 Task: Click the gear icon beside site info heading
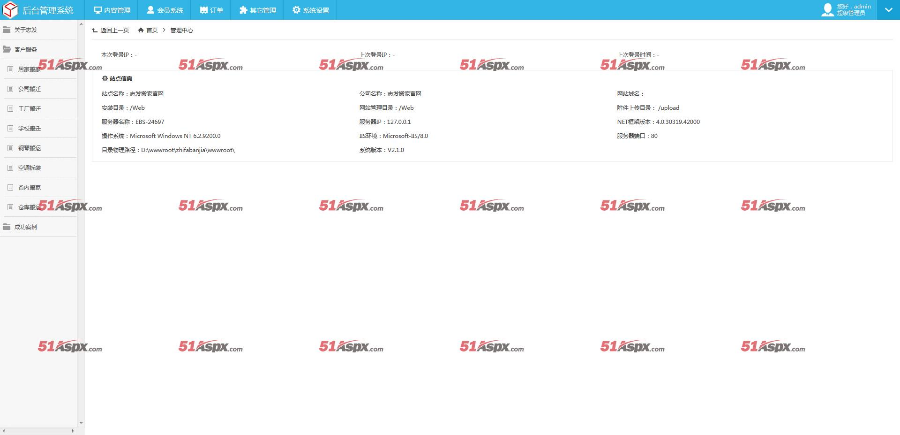click(104, 78)
